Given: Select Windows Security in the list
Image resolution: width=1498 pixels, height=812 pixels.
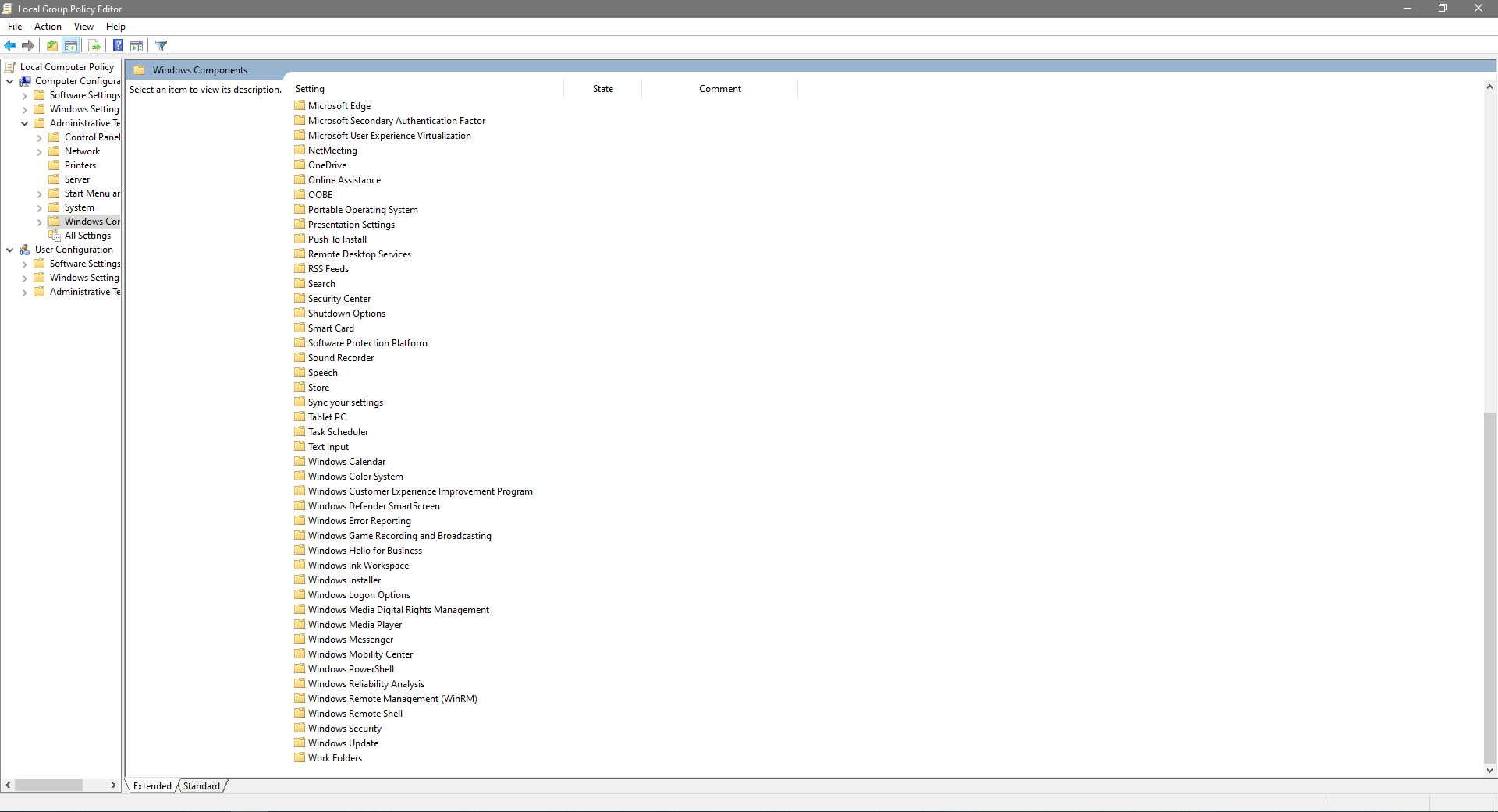Looking at the screenshot, I should (x=345, y=729).
